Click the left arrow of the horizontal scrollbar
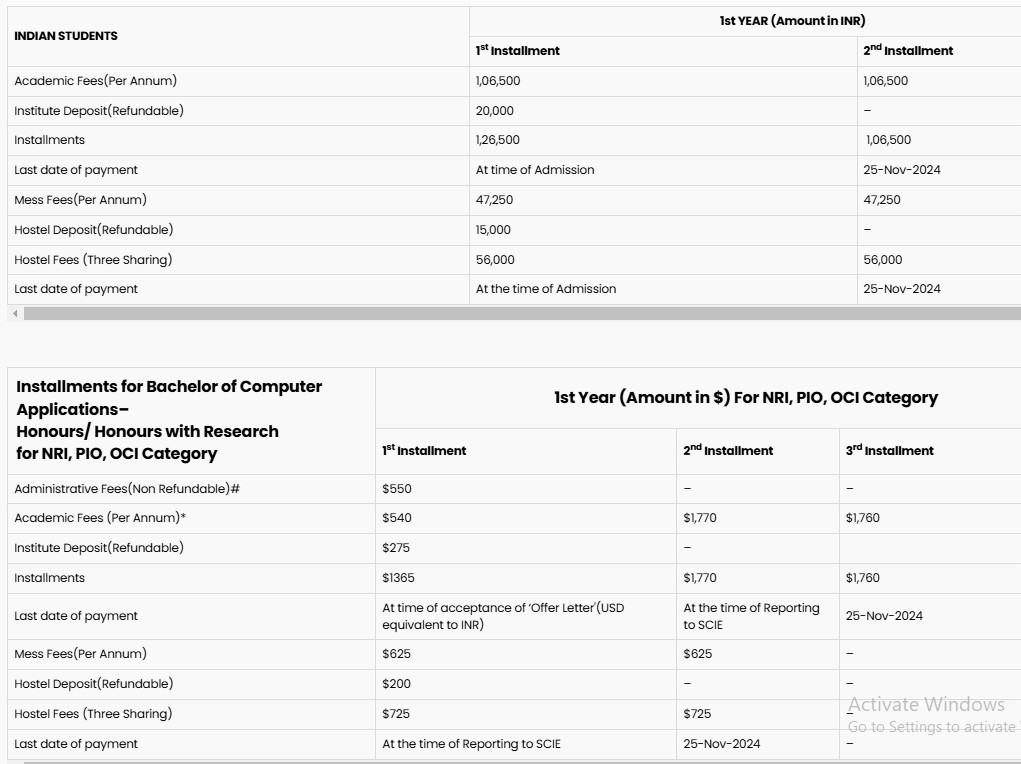The height and width of the screenshot is (764, 1021). point(15,314)
